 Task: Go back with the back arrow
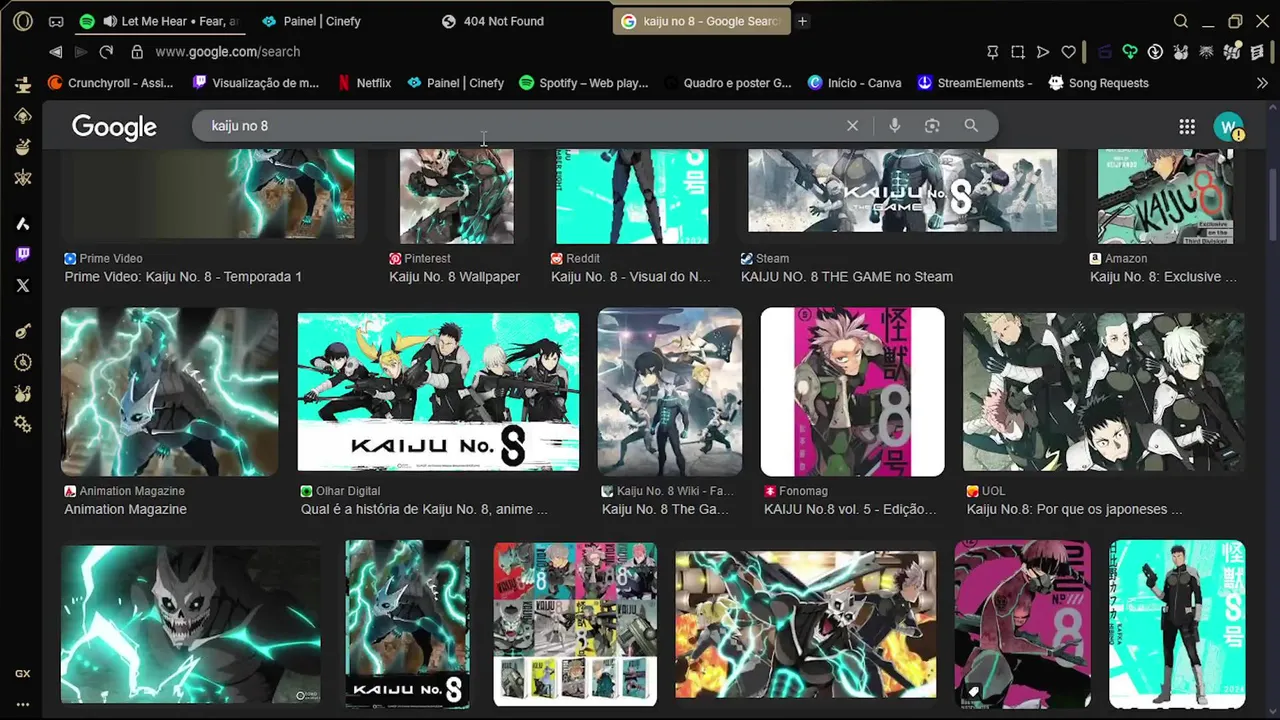click(x=55, y=52)
